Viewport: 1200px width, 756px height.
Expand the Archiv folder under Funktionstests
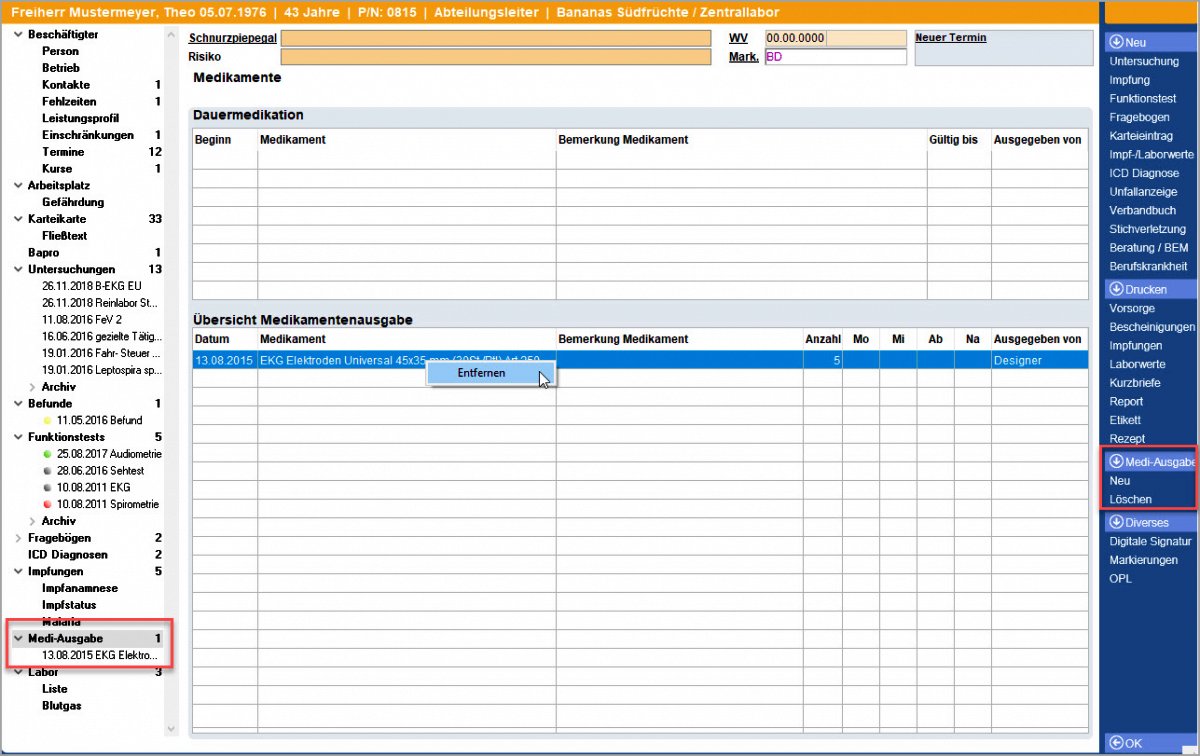pyautogui.click(x=32, y=521)
